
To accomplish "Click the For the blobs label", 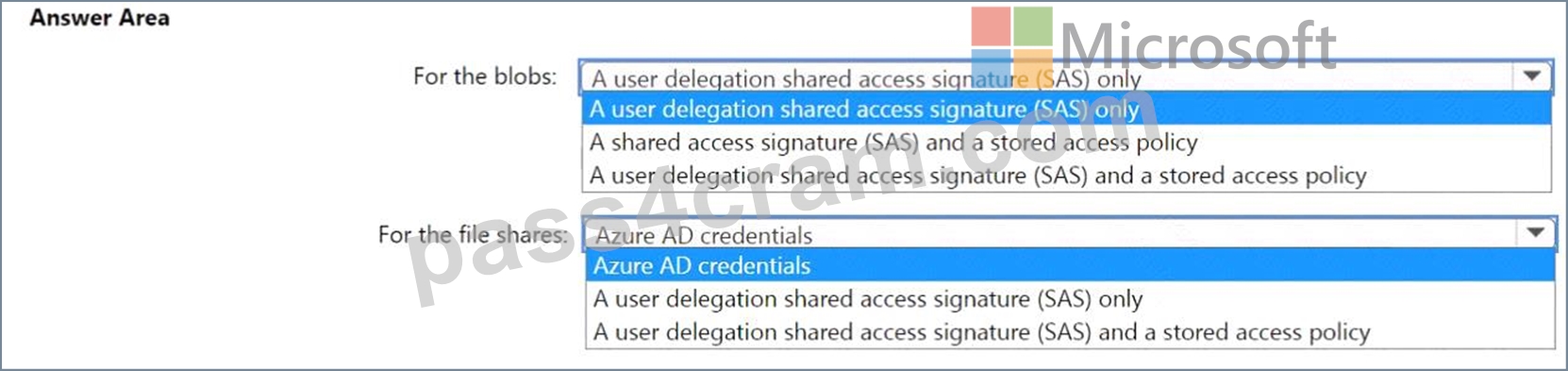I will [x=485, y=76].
